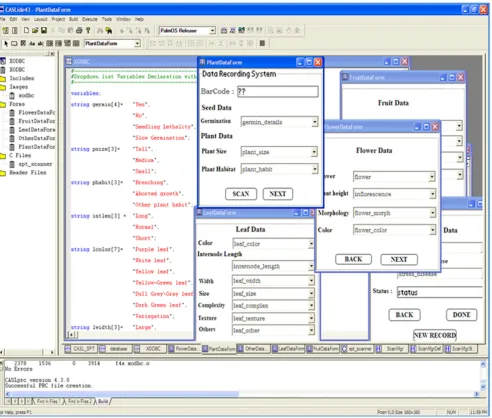Click the BarCode input field

point(278,91)
